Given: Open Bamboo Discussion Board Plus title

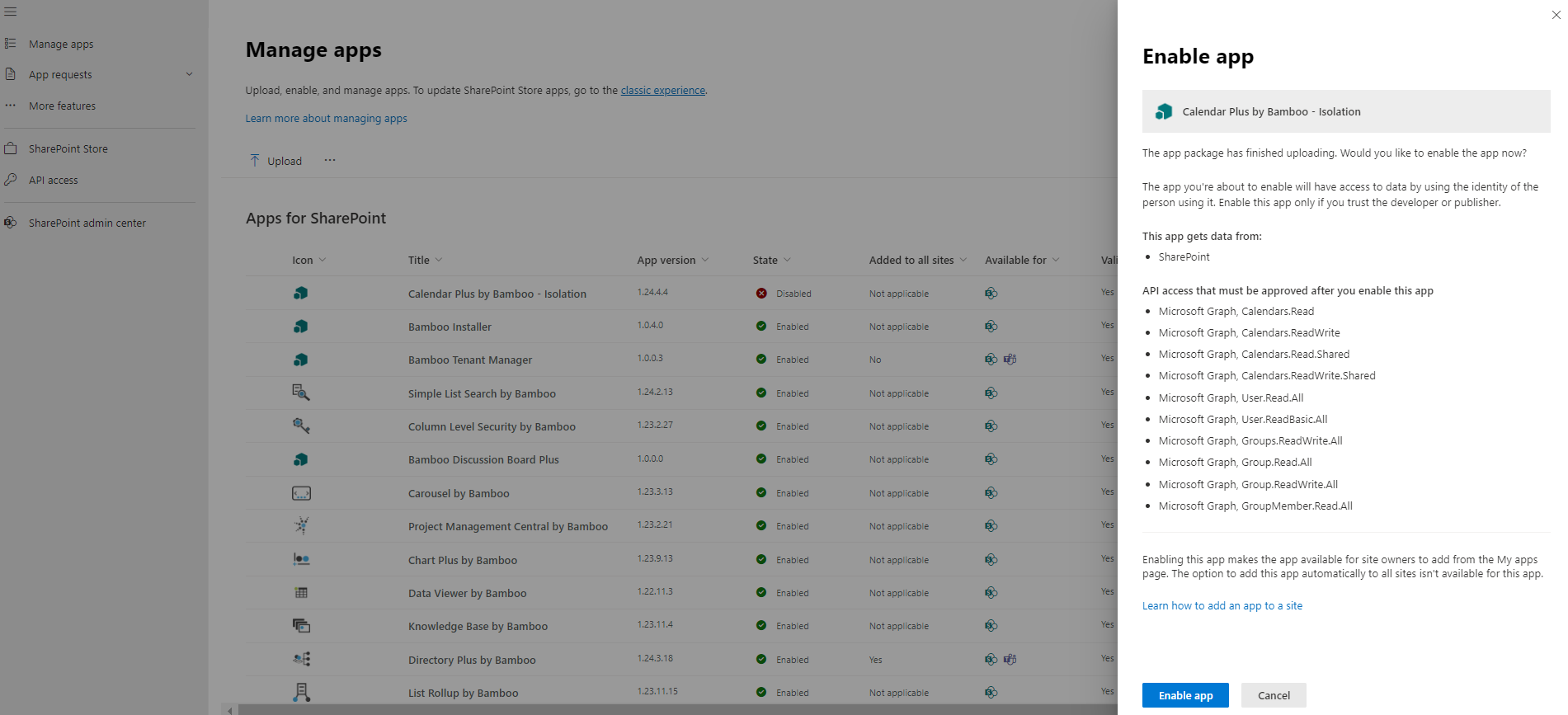Looking at the screenshot, I should click(x=483, y=459).
